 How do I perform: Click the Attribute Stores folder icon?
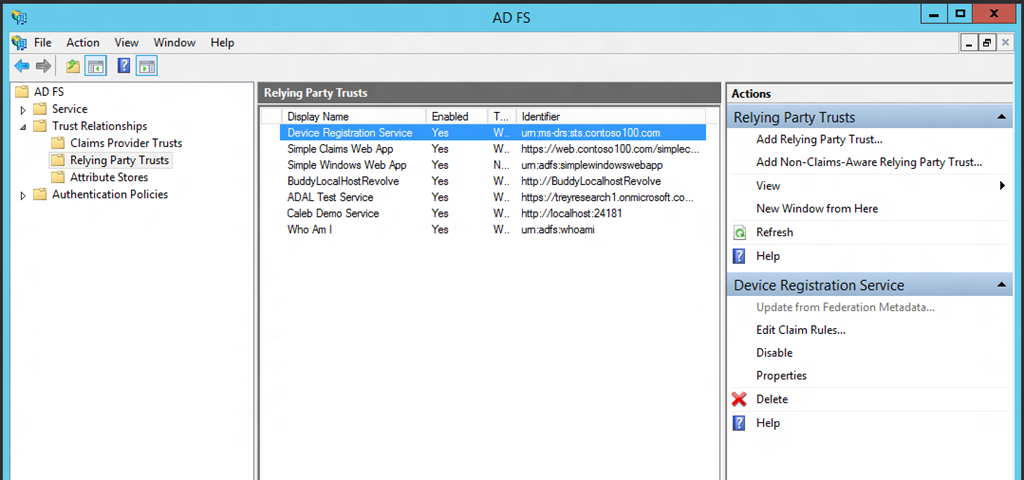point(59,177)
